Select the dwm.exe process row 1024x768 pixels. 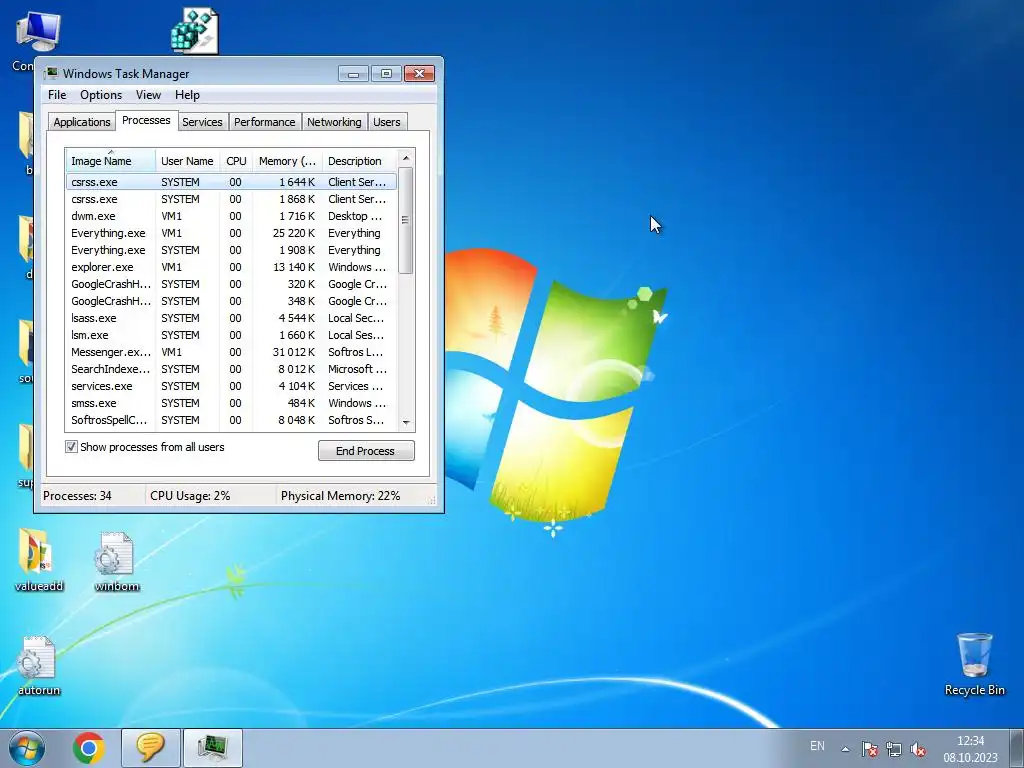(x=231, y=216)
